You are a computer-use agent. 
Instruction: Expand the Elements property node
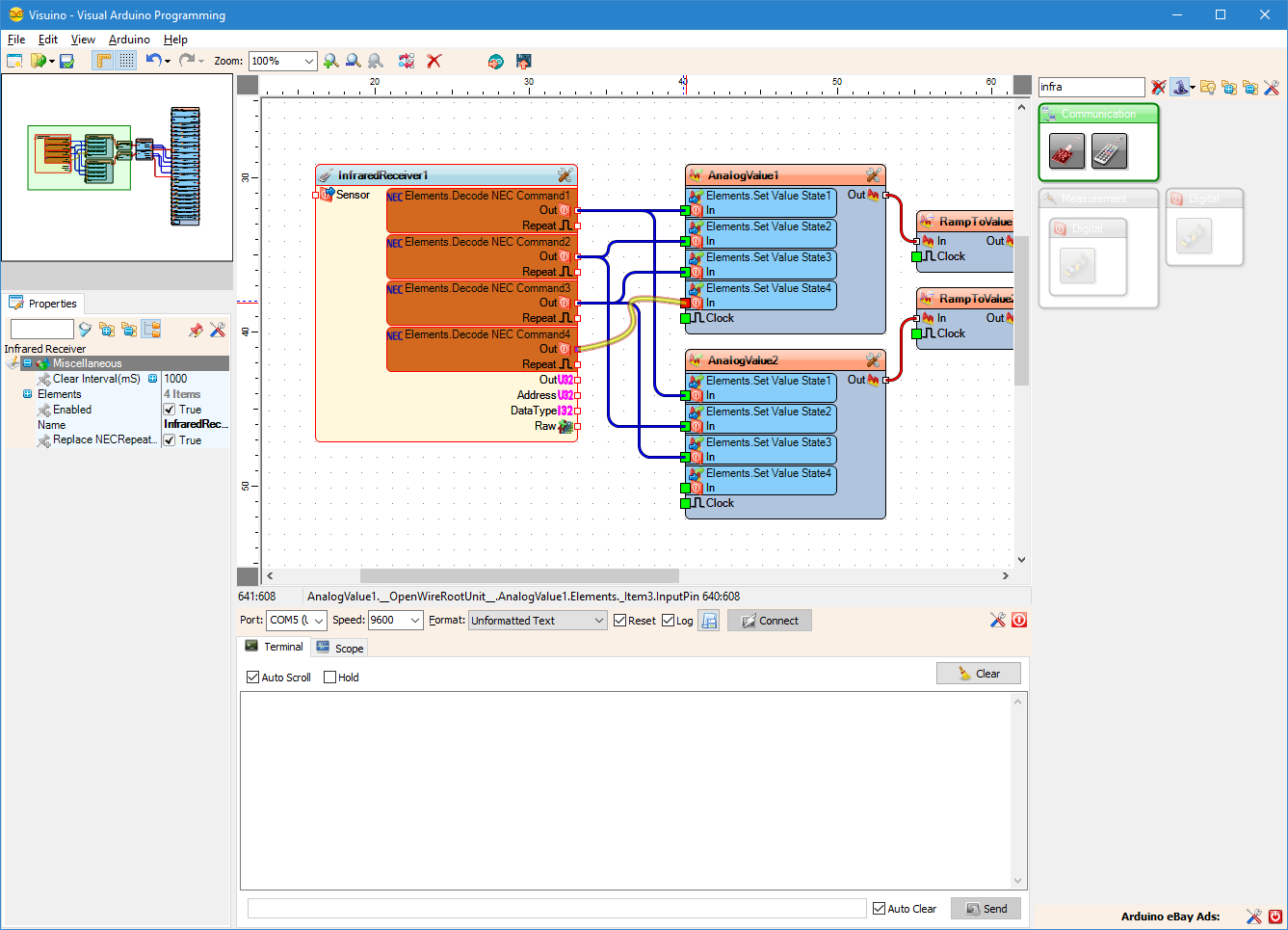tap(27, 394)
